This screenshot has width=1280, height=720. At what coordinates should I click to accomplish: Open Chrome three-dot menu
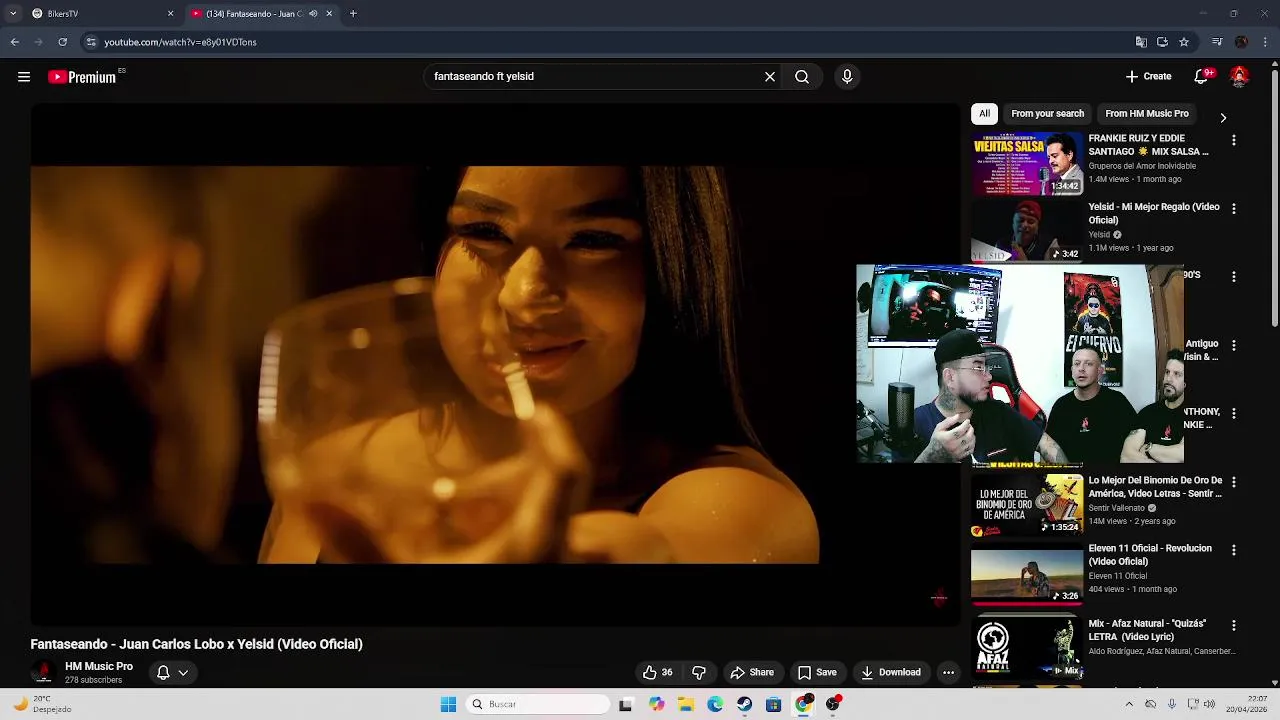[x=1266, y=42]
